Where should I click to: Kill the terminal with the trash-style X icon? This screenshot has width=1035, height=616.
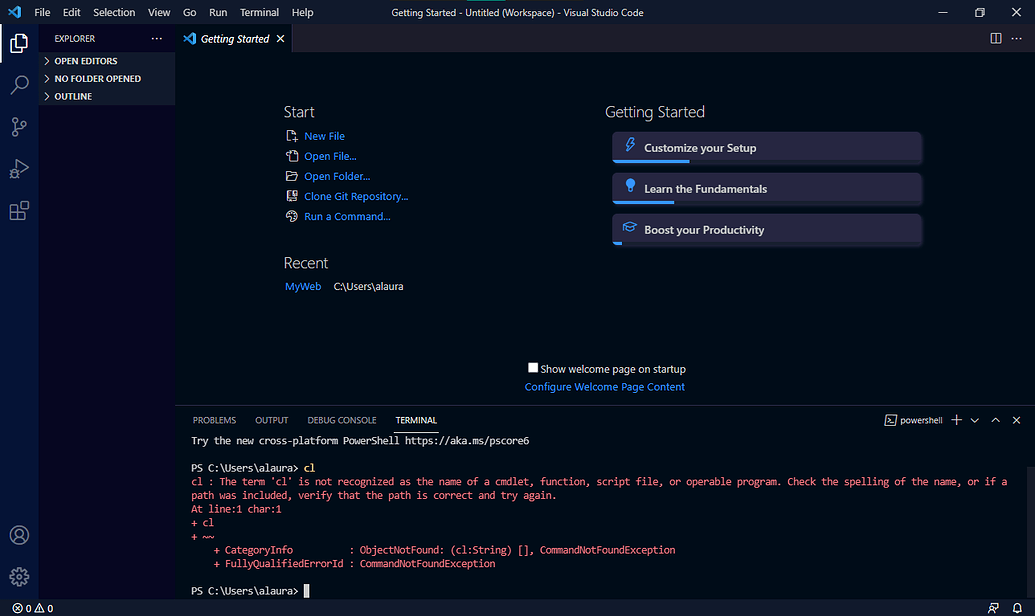[1016, 419]
